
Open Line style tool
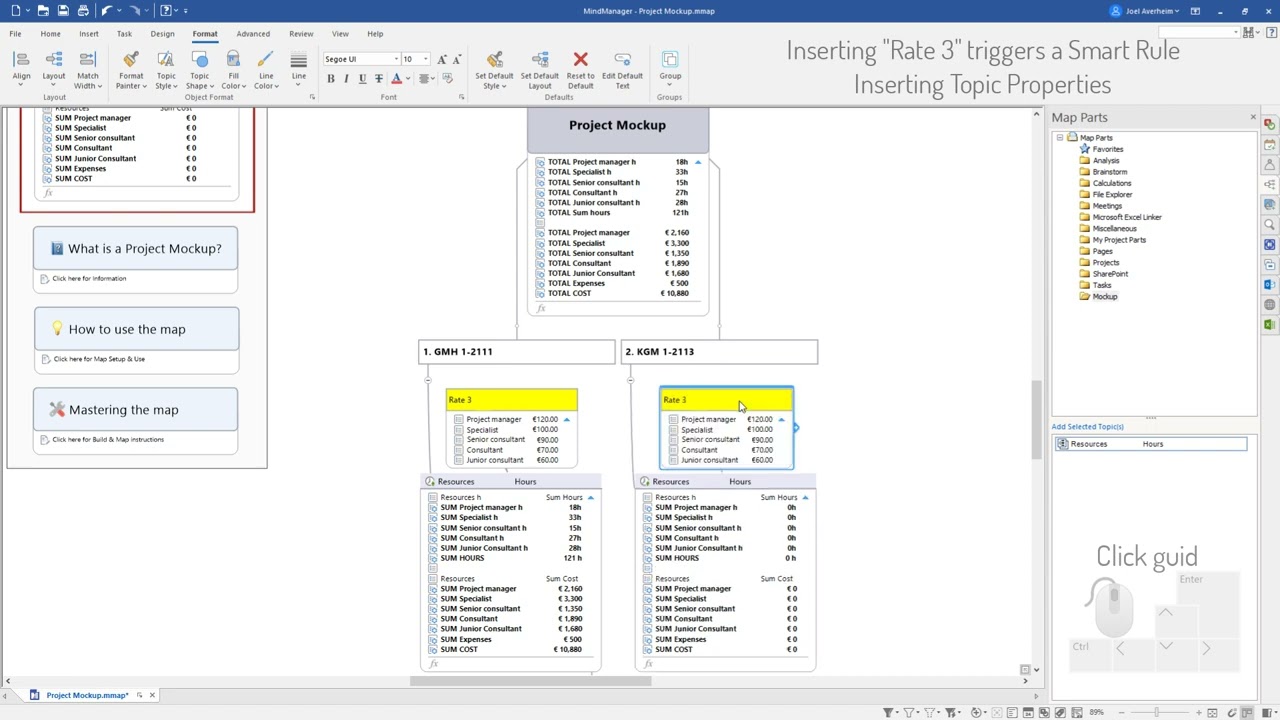pos(298,67)
